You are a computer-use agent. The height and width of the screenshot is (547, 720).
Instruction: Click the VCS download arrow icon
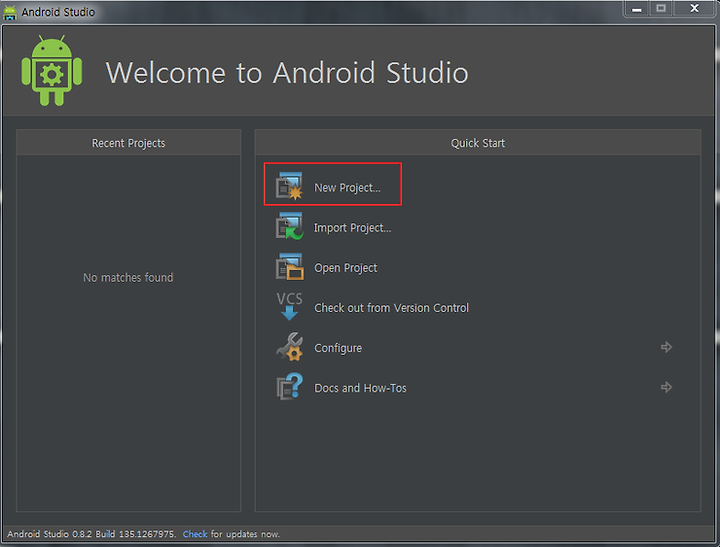(x=289, y=306)
